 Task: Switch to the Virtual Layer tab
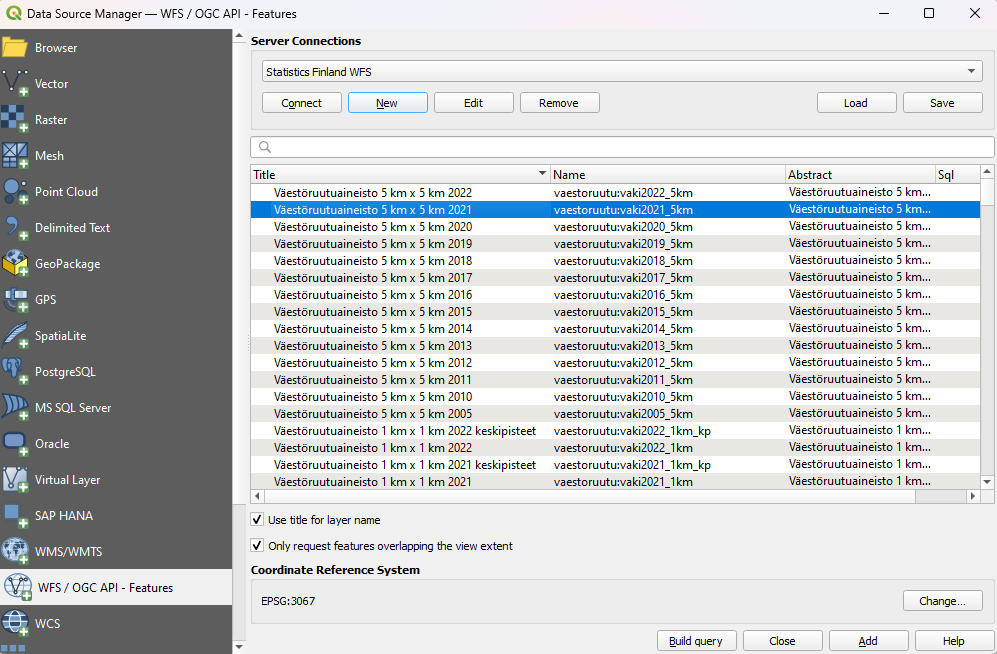67,480
